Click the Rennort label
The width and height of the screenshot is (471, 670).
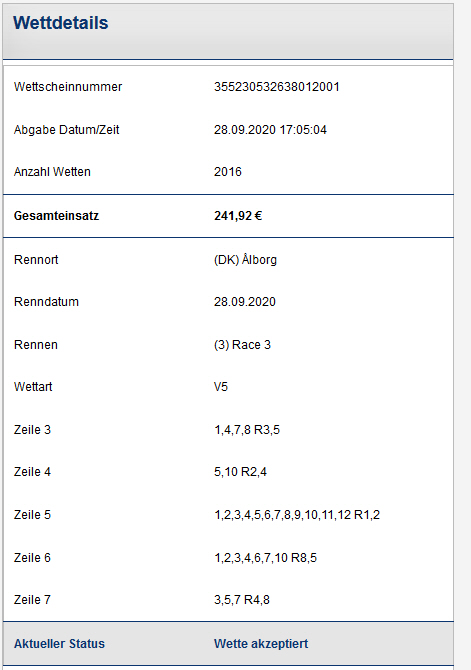pyautogui.click(x=36, y=260)
